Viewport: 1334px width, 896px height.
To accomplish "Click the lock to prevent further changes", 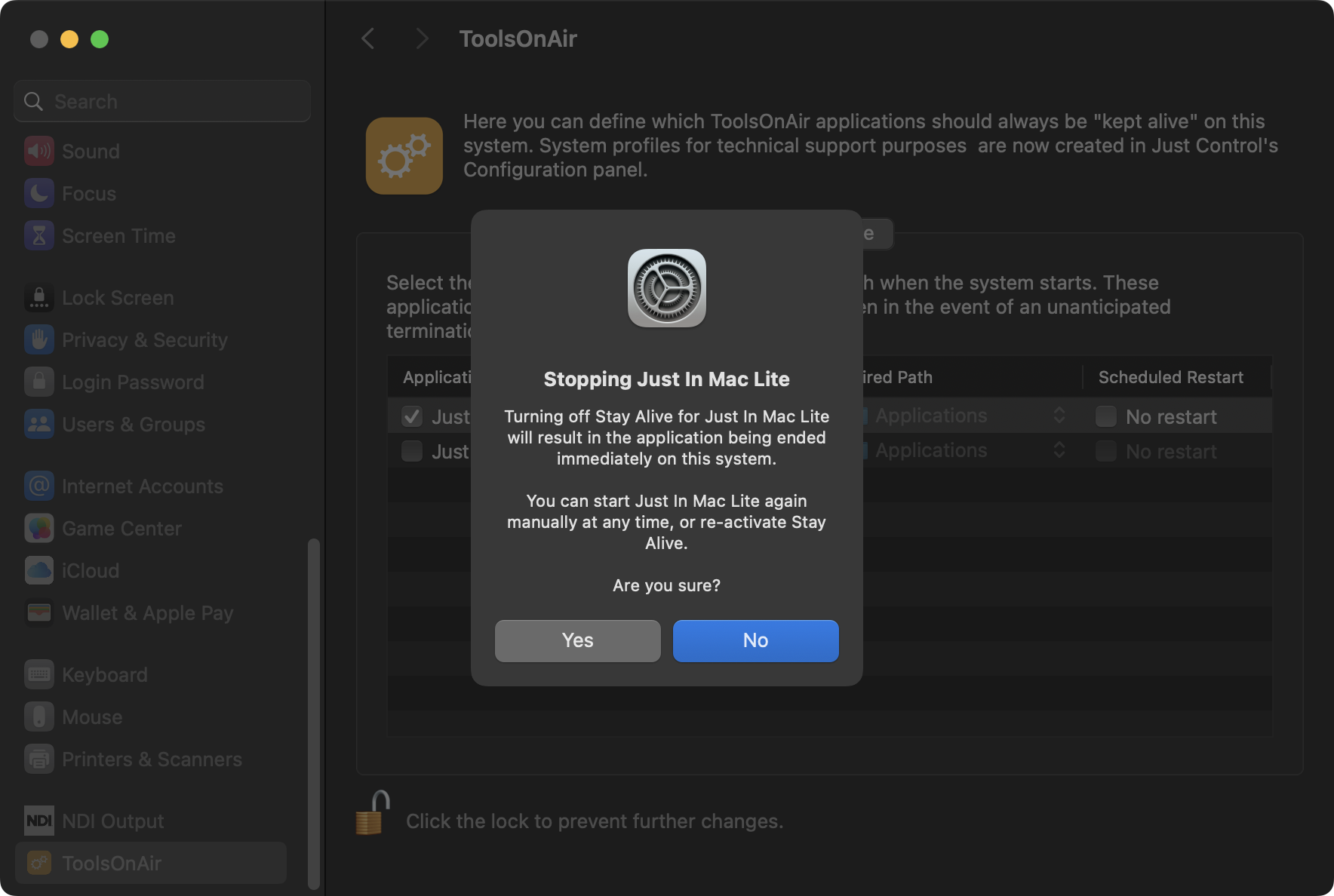I will [x=373, y=813].
